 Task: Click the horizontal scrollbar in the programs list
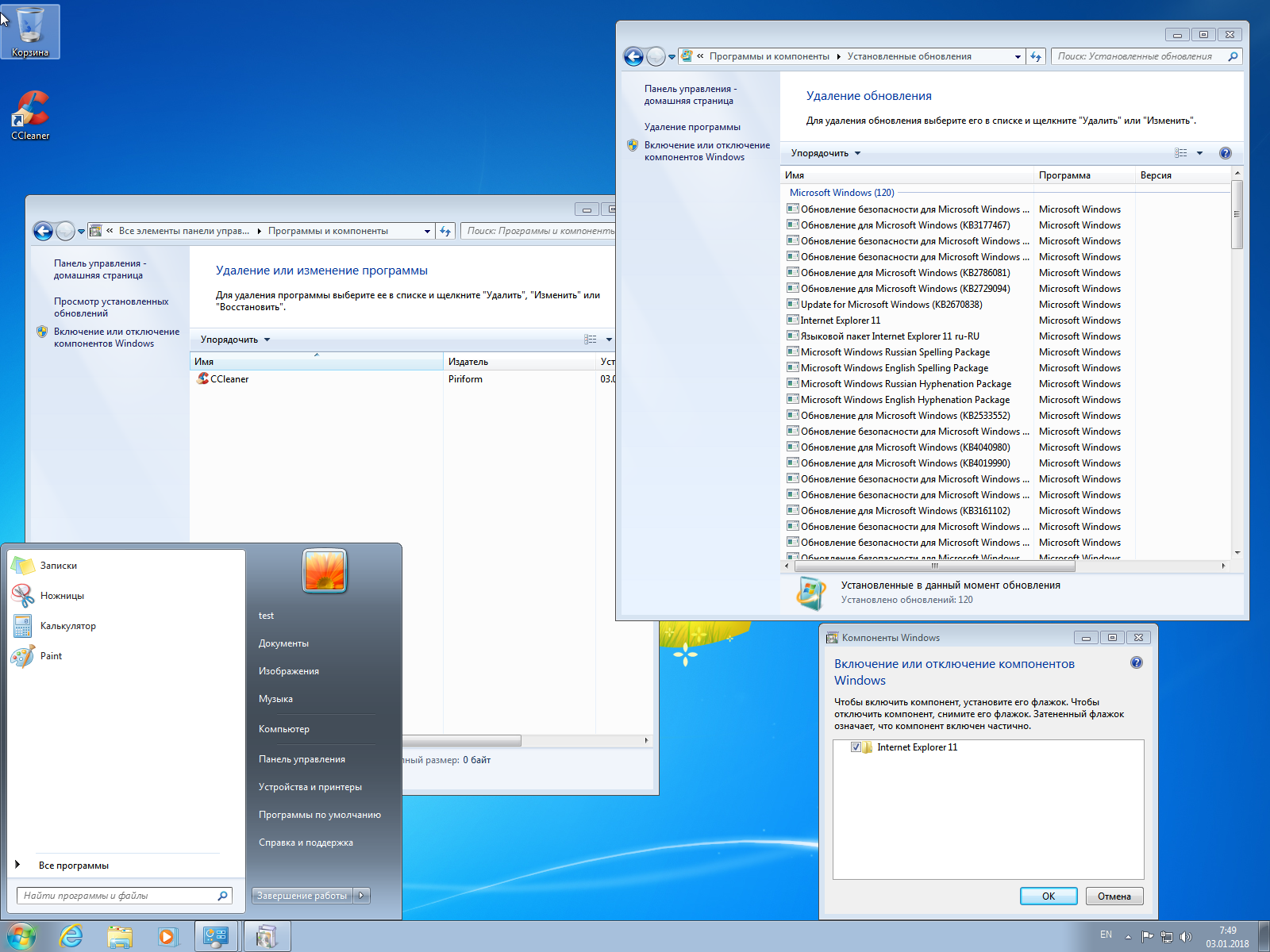tap(462, 740)
